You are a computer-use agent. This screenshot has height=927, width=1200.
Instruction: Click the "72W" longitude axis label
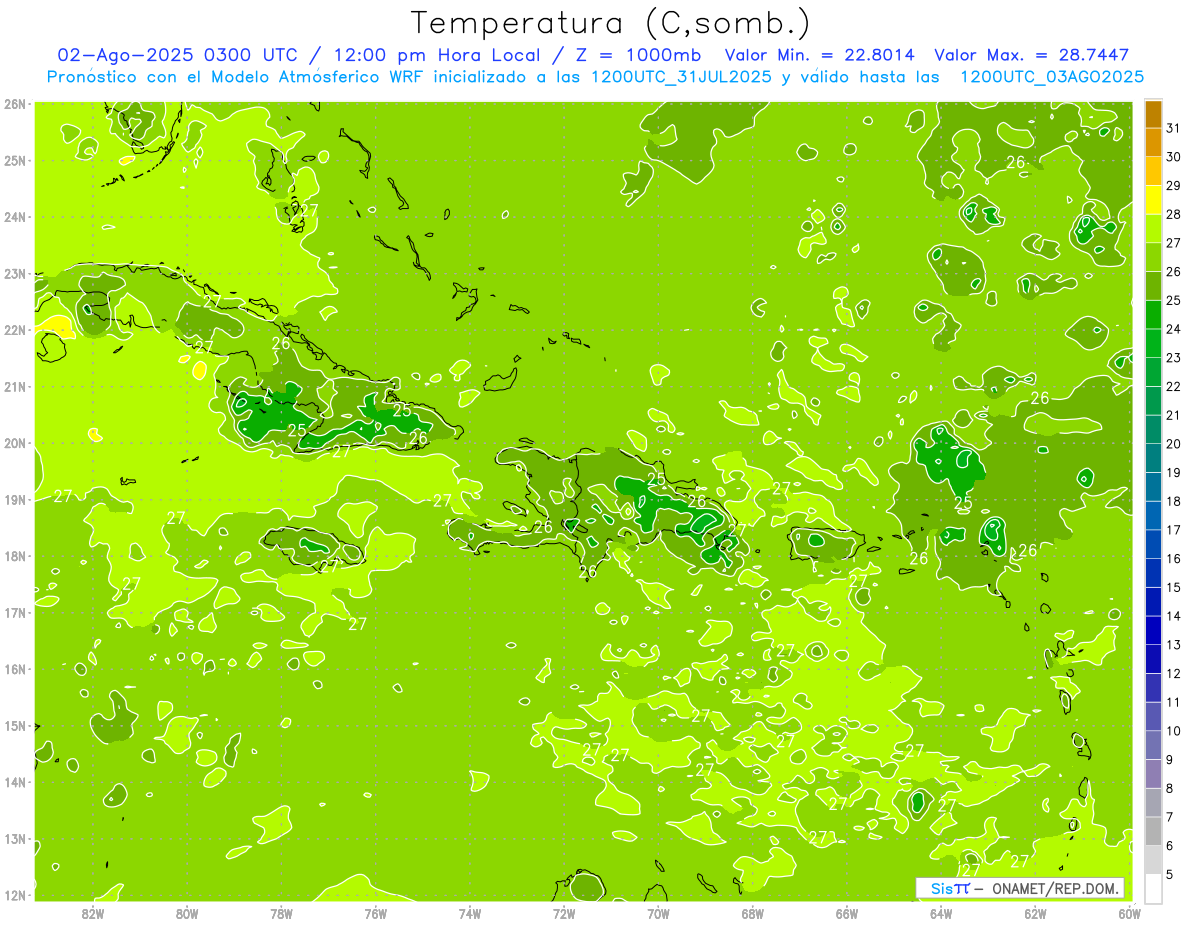pyautogui.click(x=564, y=913)
